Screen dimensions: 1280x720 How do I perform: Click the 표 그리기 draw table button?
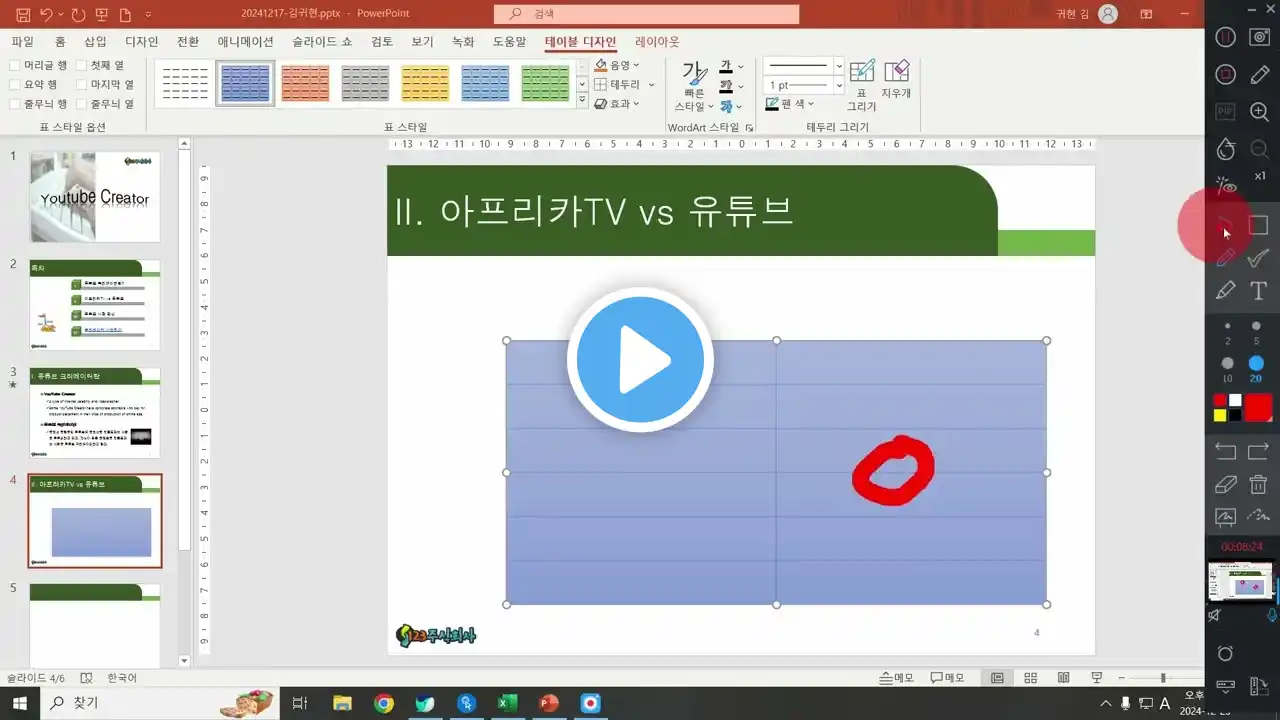(861, 85)
